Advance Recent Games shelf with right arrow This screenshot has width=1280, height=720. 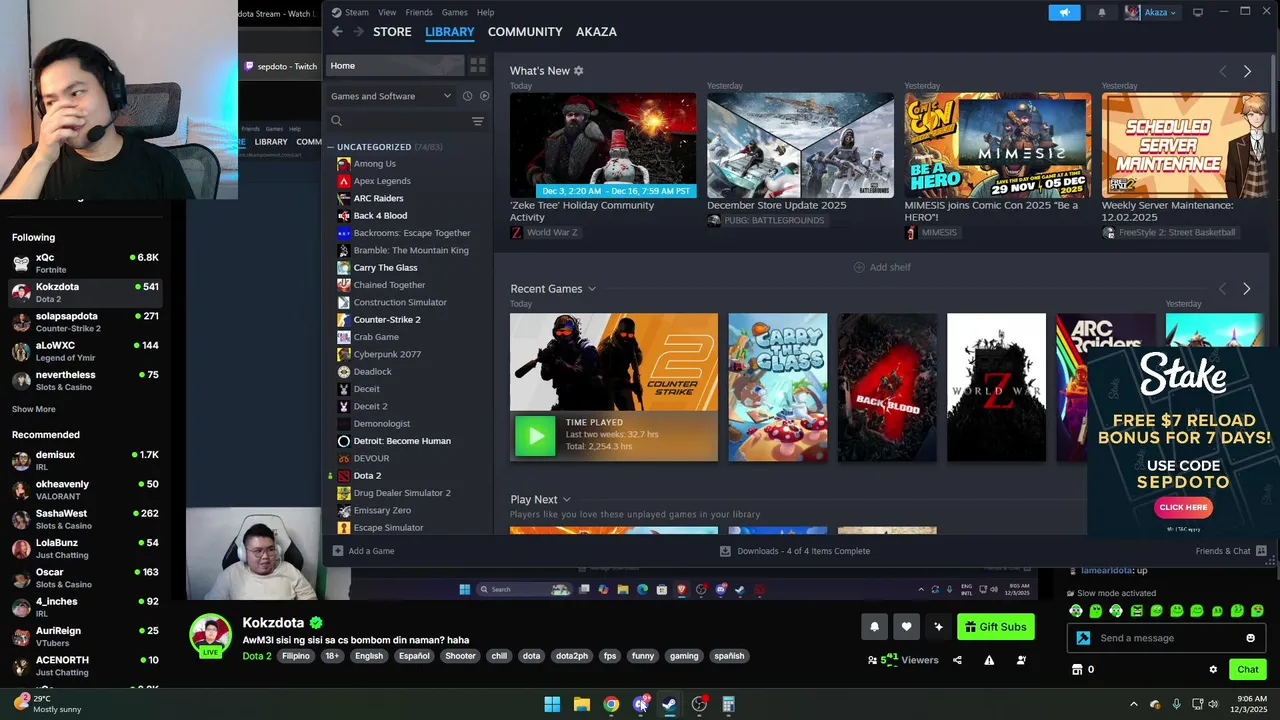[1246, 289]
